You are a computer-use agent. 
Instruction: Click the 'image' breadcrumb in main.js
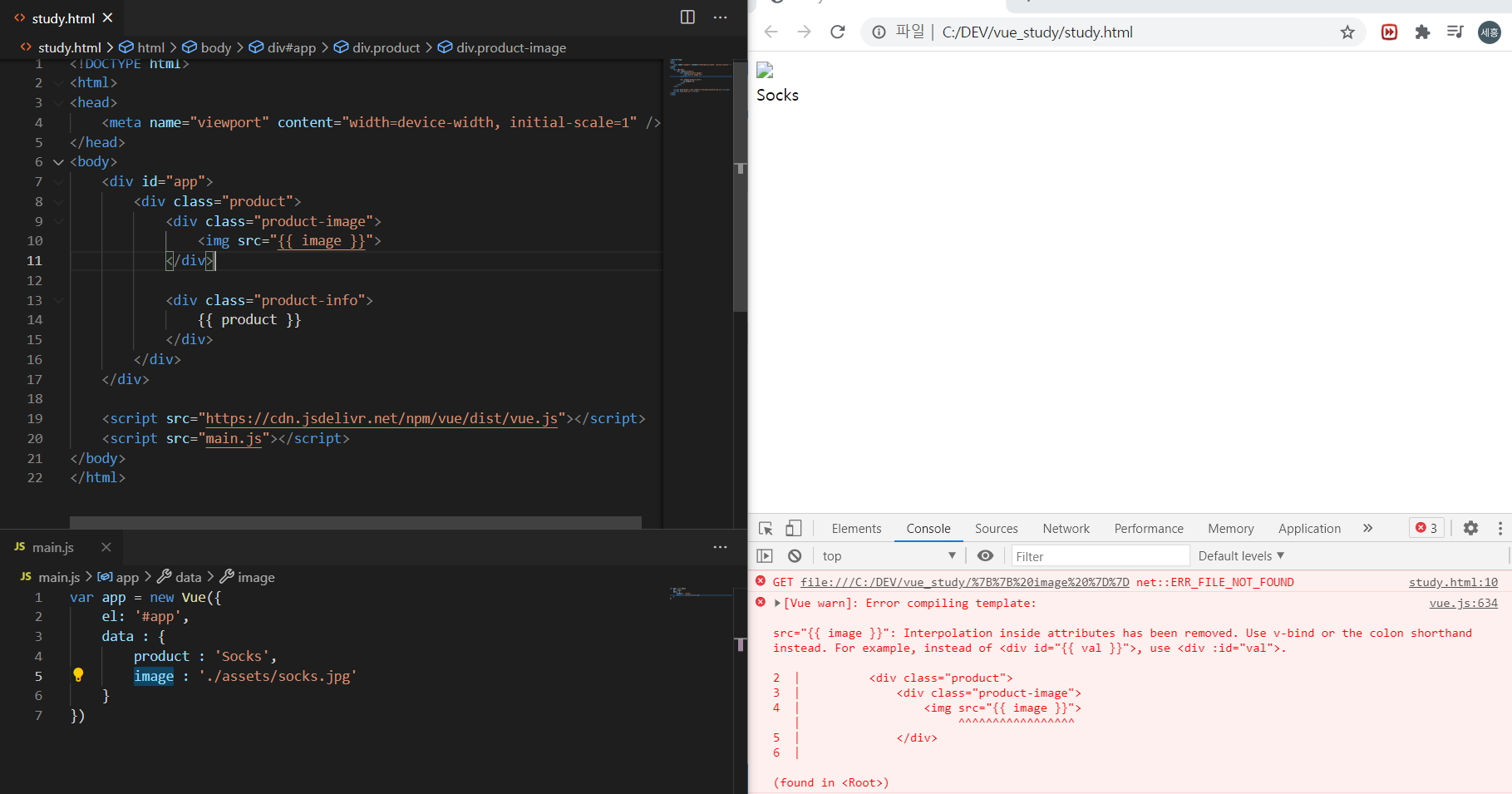(x=247, y=577)
